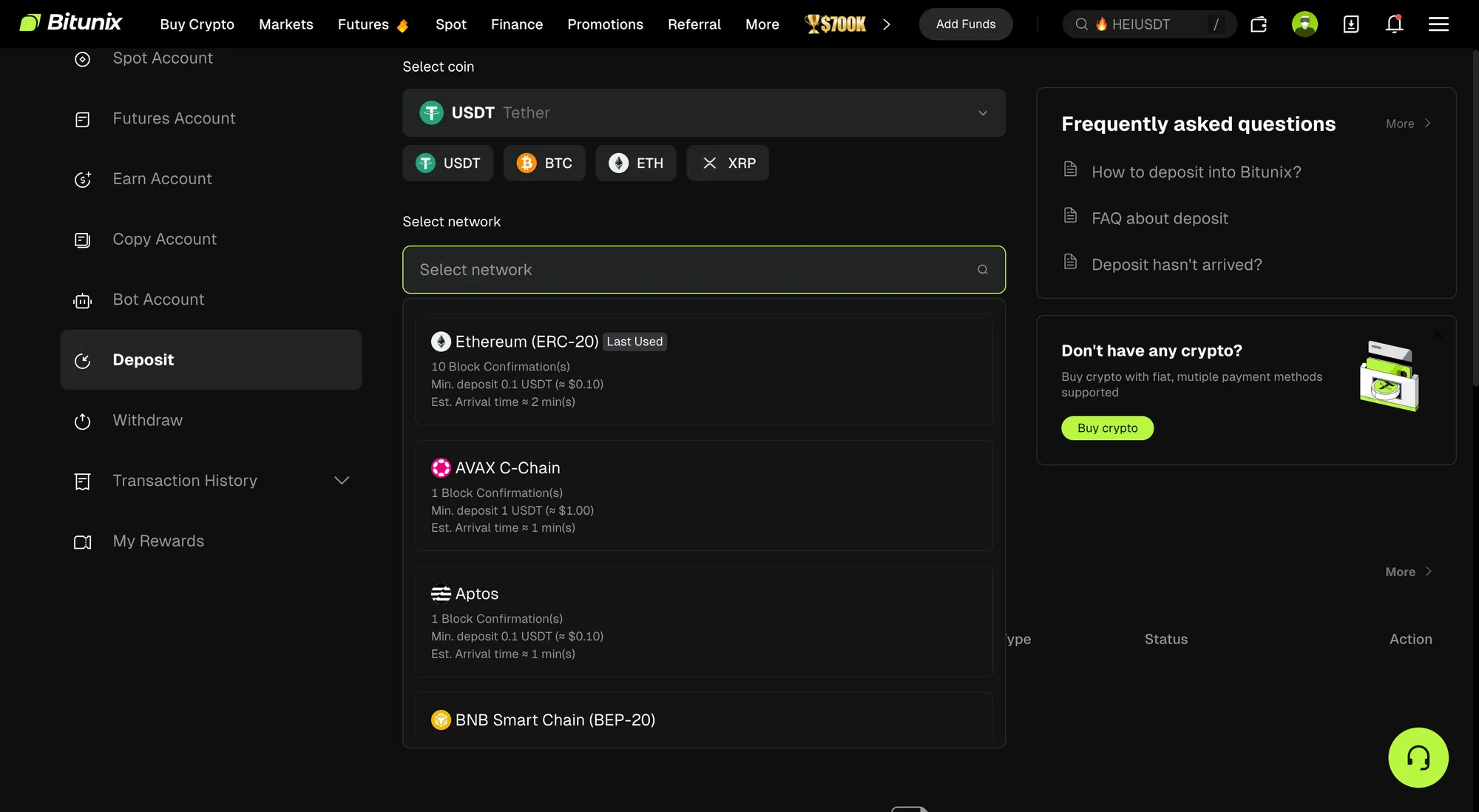The height and width of the screenshot is (812, 1479).
Task: Click the BNB Smart Chain logo icon
Action: (441, 720)
